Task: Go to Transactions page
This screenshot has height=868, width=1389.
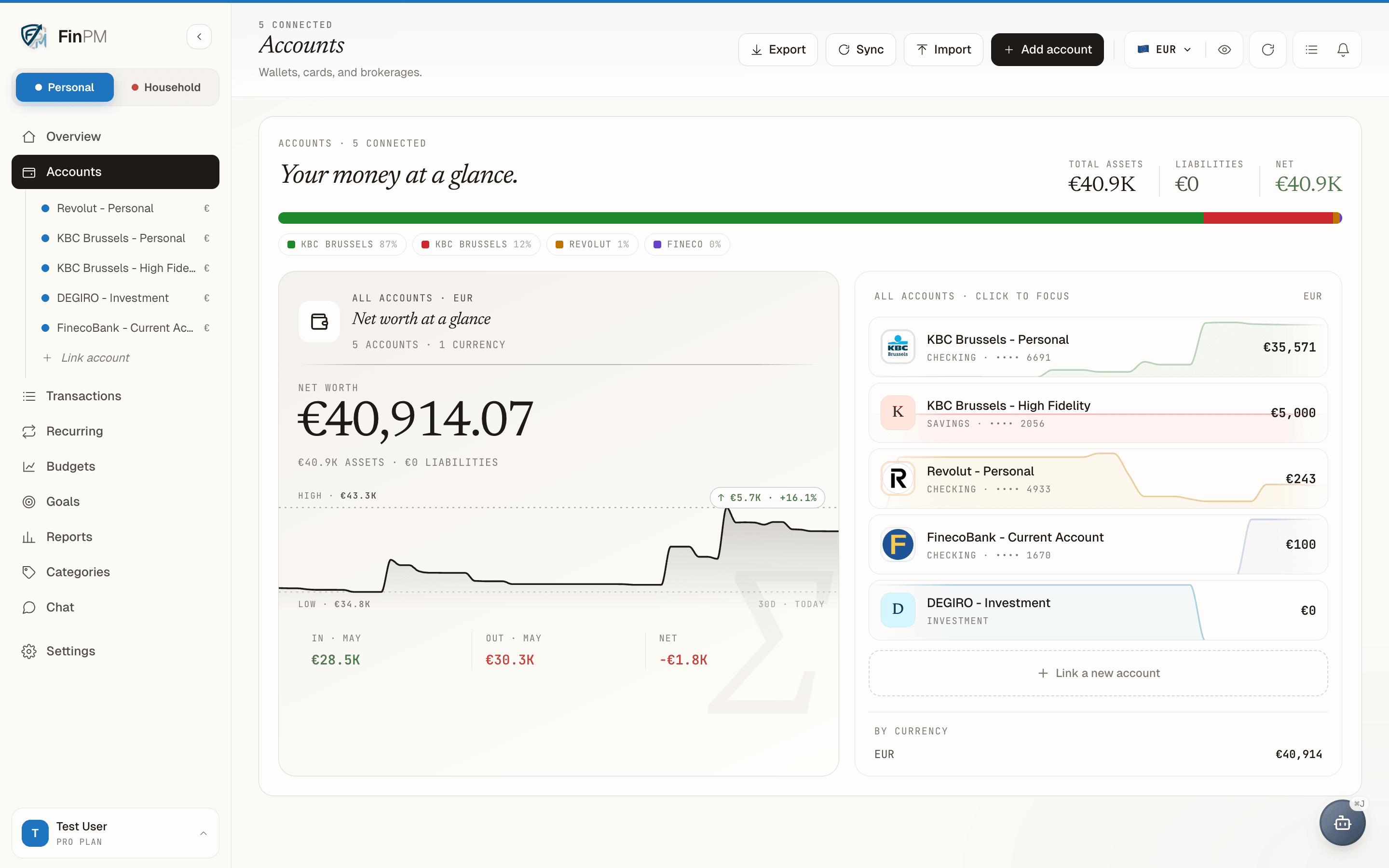Action: (x=115, y=396)
